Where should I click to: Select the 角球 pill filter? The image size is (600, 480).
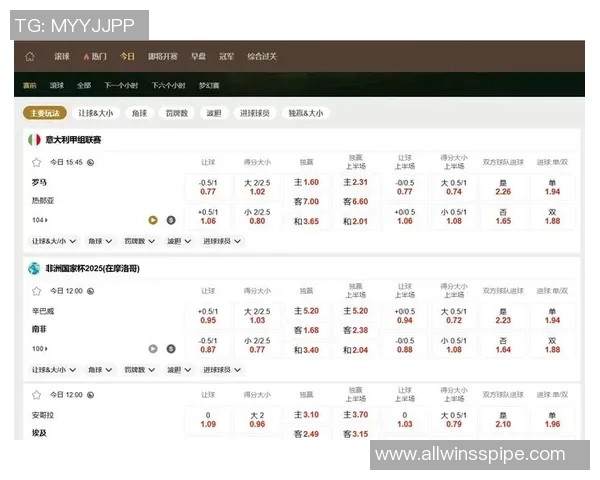pyautogui.click(x=139, y=113)
